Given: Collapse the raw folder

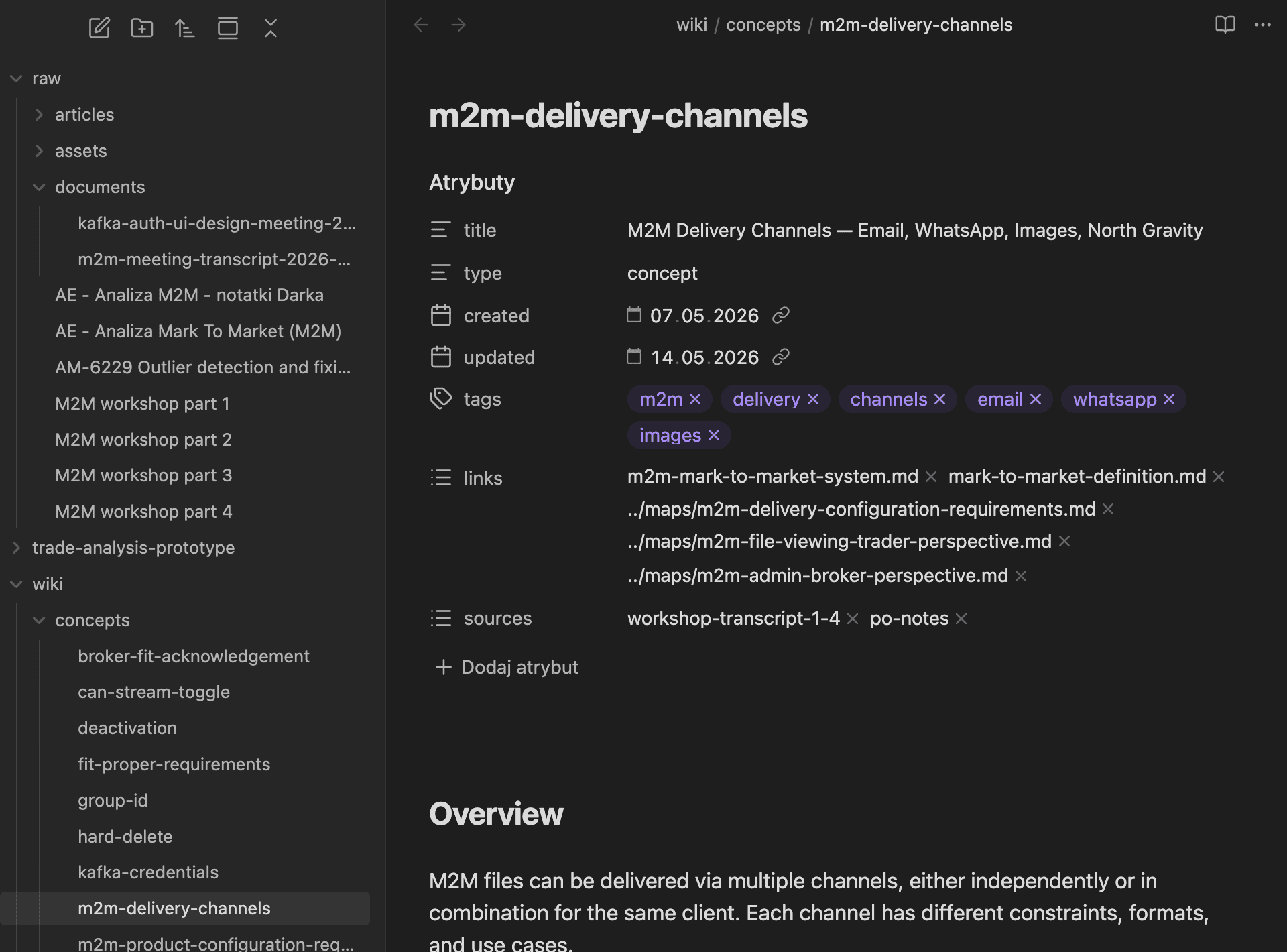Looking at the screenshot, I should (x=16, y=78).
